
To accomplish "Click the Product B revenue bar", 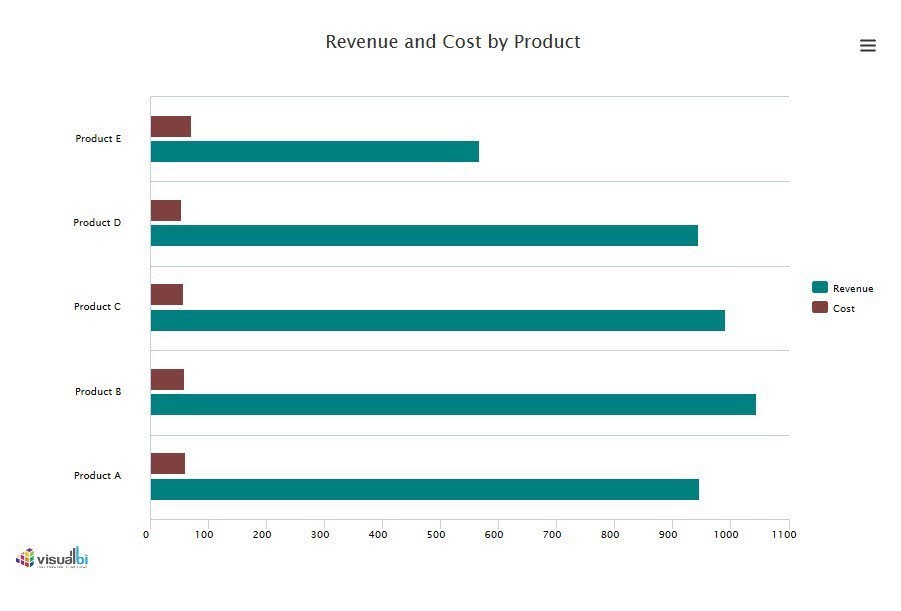I will [x=453, y=404].
